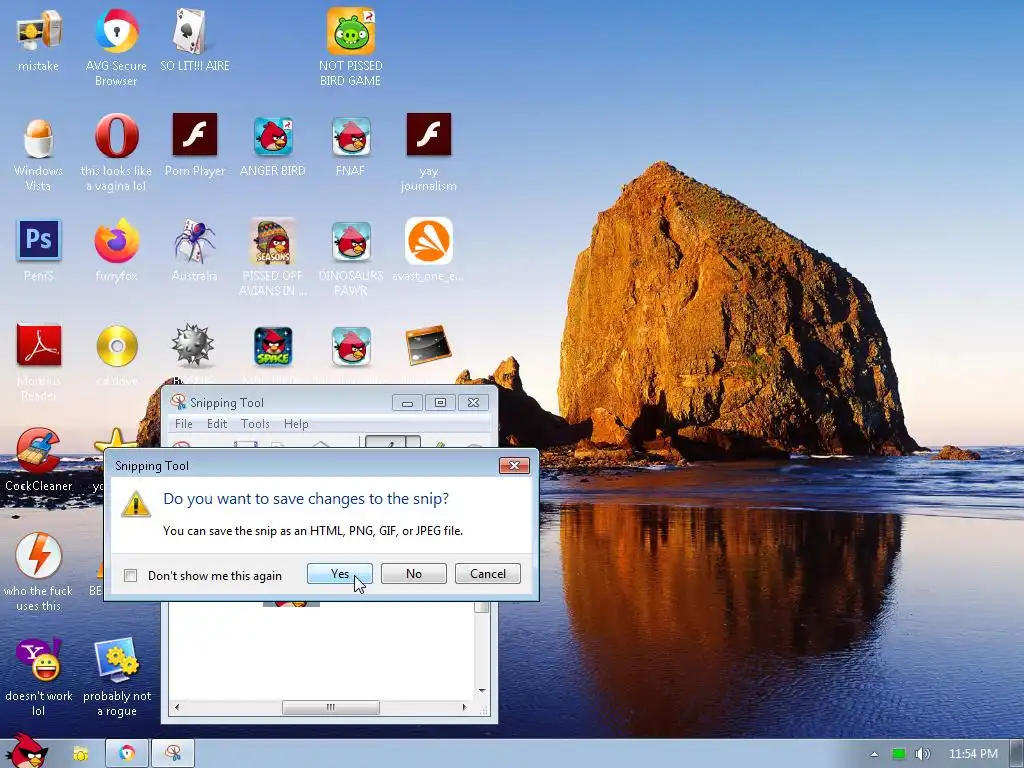This screenshot has height=768, width=1024.
Task: Click the Snipping Tool taskbar button
Action: click(x=173, y=754)
